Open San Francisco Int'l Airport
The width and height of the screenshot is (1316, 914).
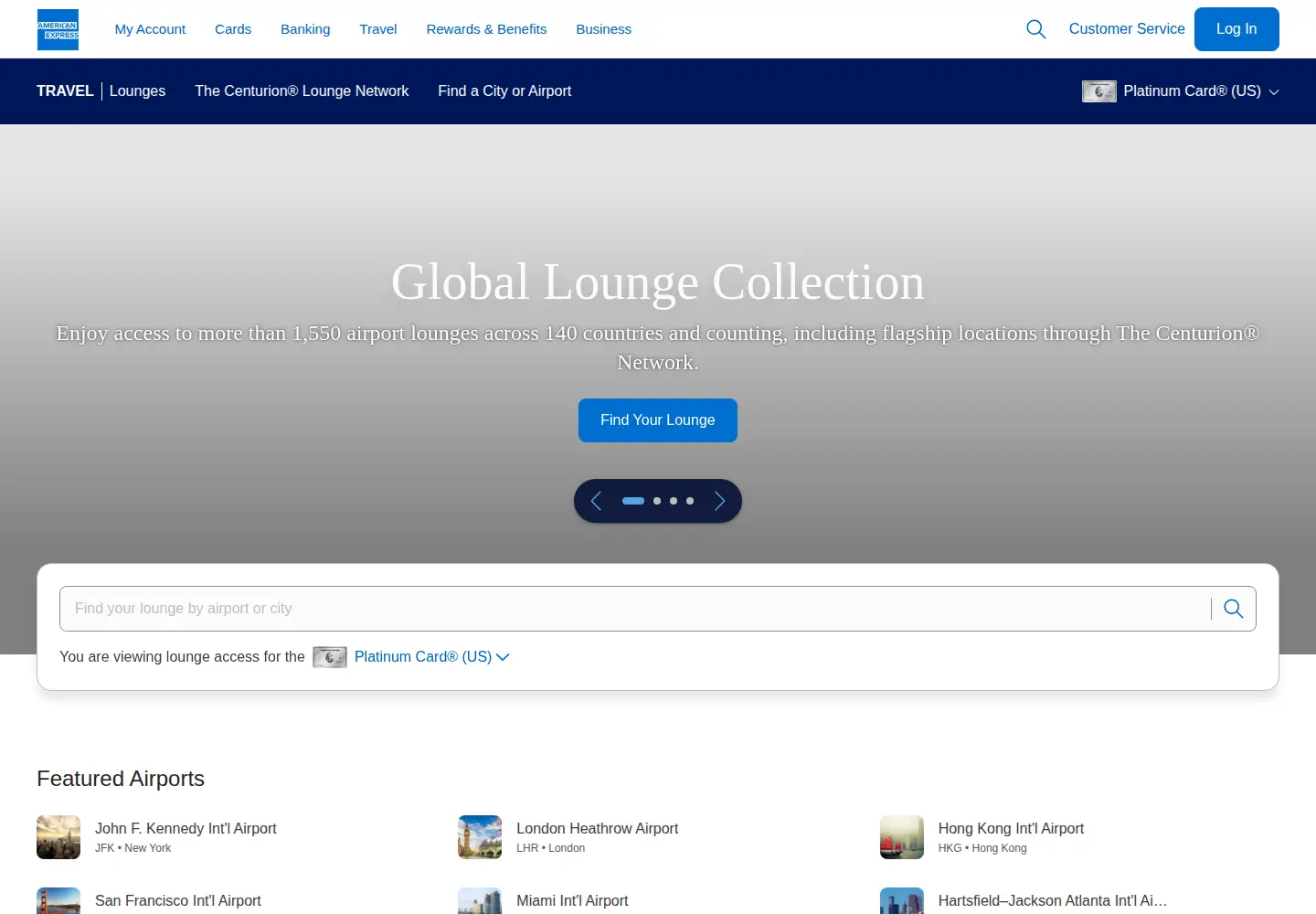(178, 901)
